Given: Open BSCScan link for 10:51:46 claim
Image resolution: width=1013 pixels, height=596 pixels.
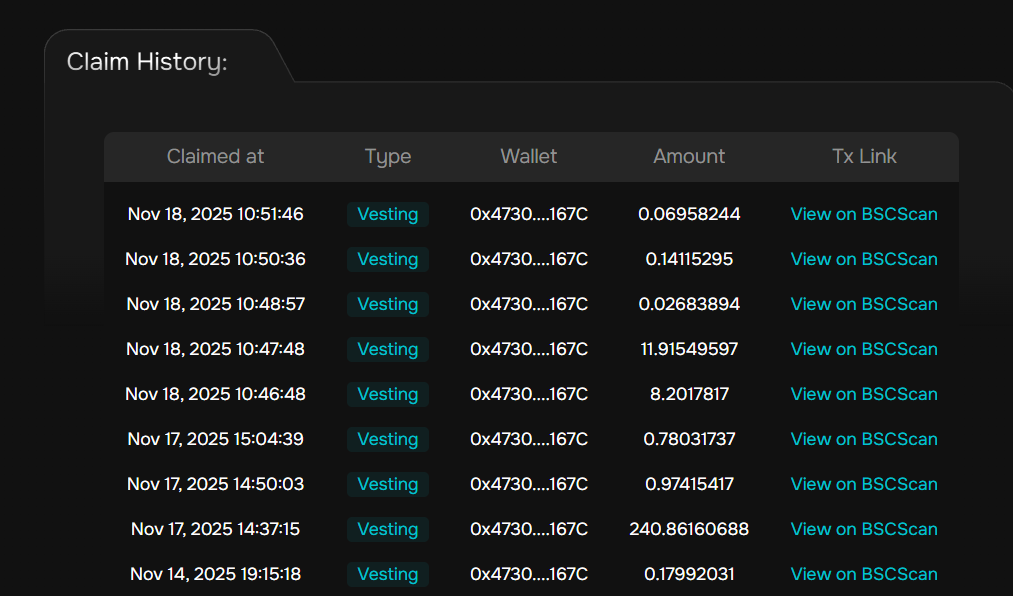Looking at the screenshot, I should tap(864, 214).
